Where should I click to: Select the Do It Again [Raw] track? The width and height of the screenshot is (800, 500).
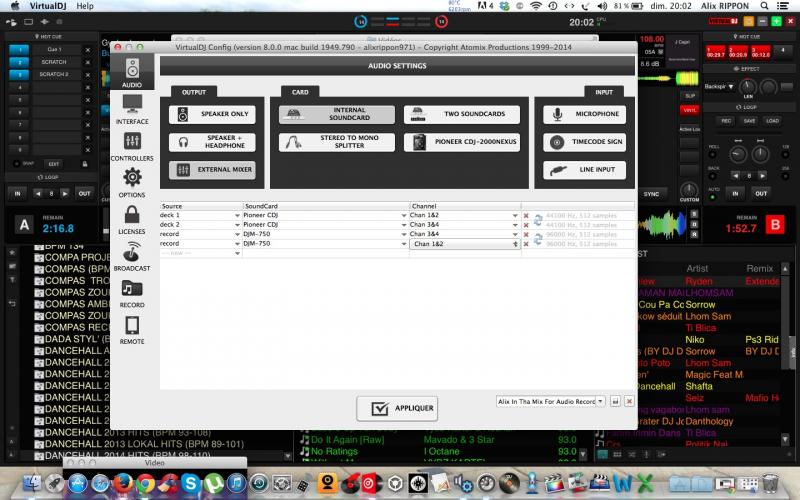[x=347, y=440]
